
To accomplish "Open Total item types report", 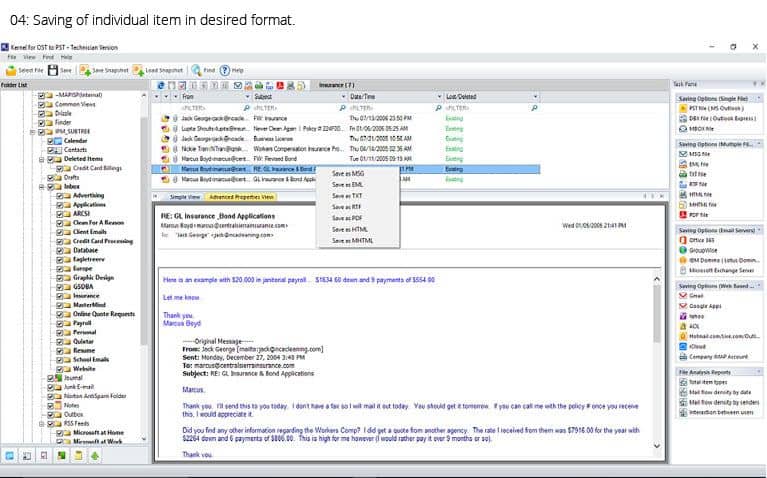I will (x=703, y=382).
